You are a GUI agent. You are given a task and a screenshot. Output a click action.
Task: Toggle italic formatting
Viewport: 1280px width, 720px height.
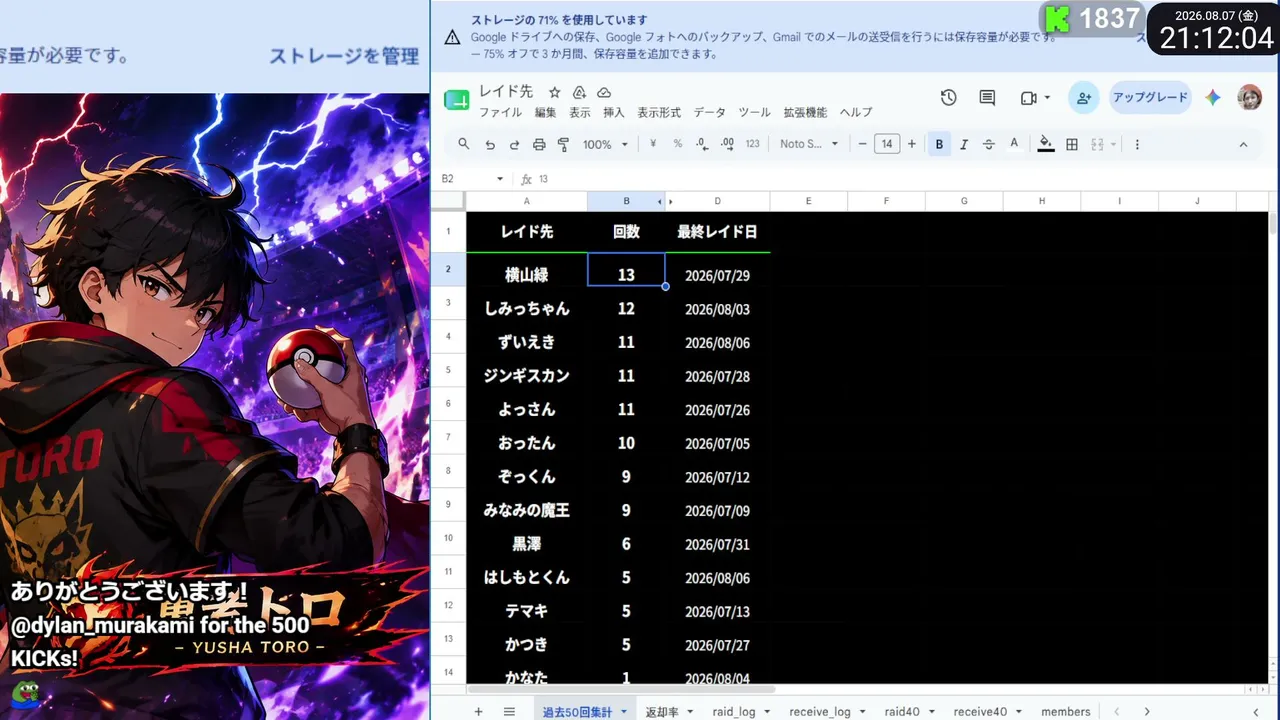pyautogui.click(x=964, y=144)
